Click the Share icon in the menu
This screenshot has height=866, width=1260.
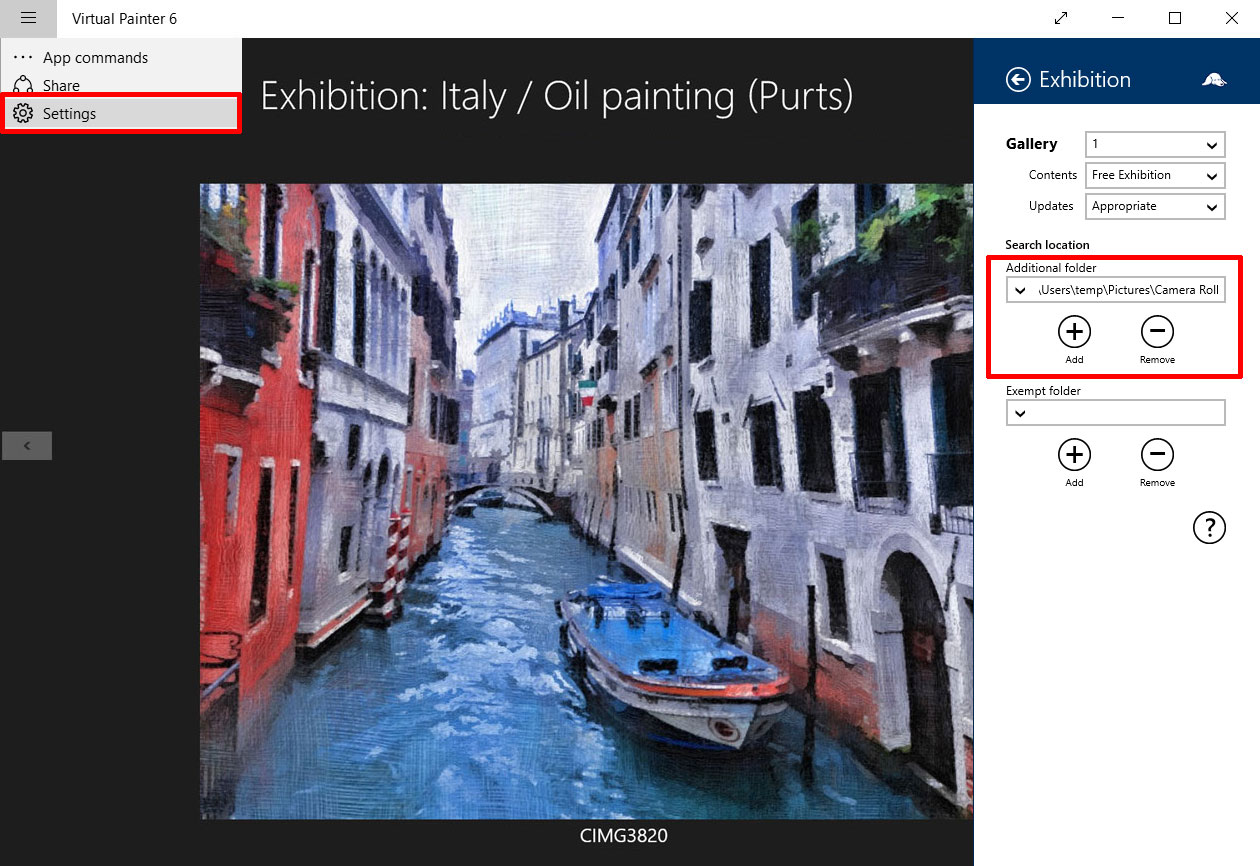tap(23, 86)
